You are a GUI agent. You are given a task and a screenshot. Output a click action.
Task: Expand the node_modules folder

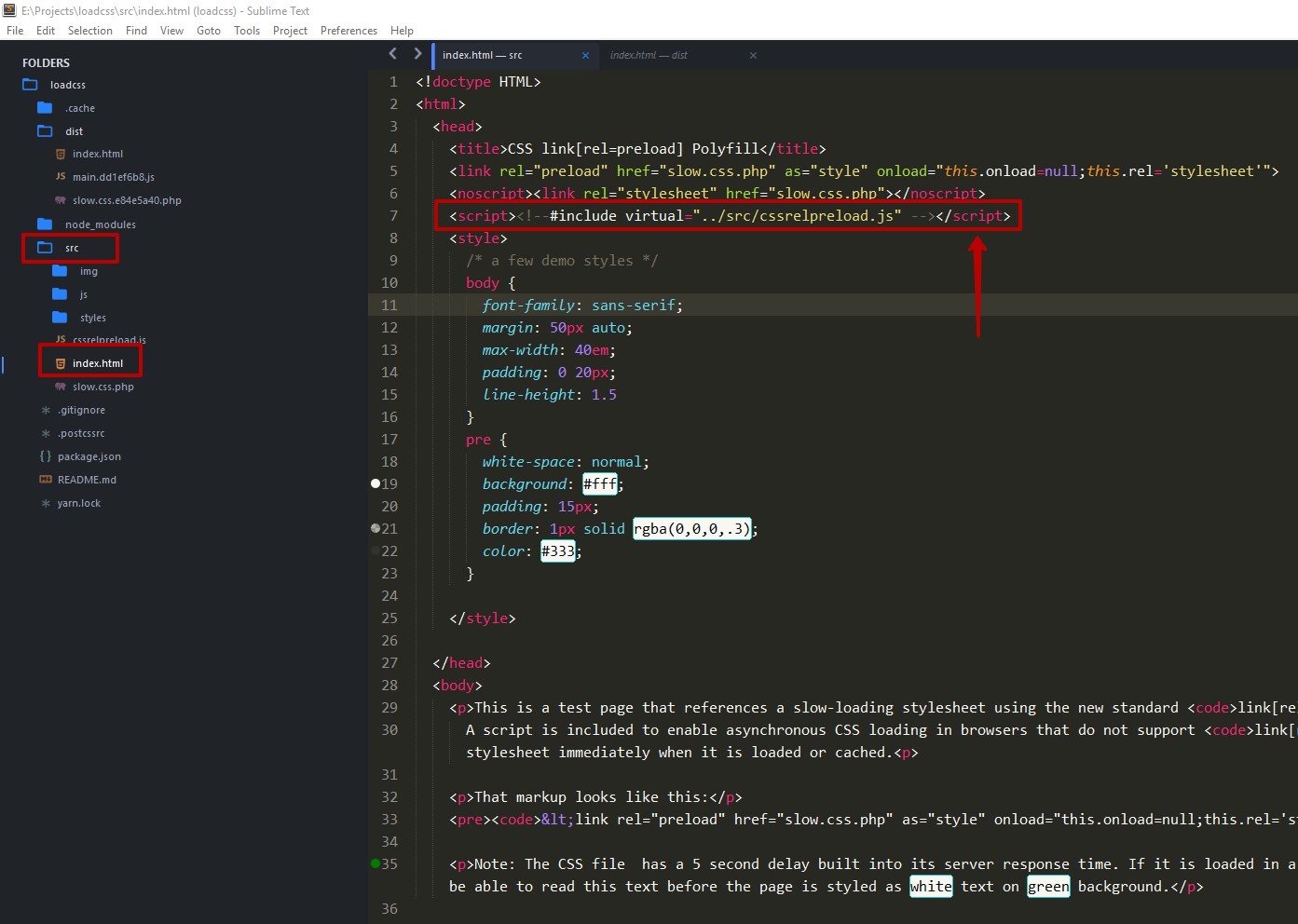(45, 224)
